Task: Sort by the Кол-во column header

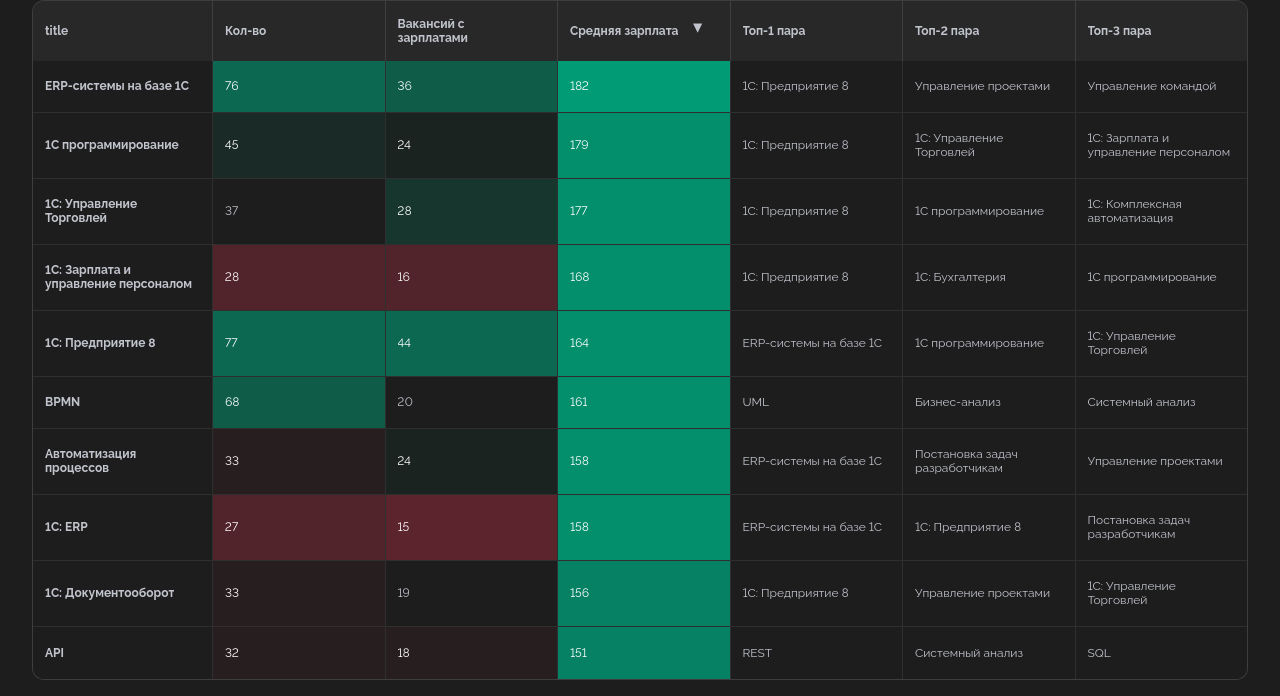Action: [x=245, y=31]
